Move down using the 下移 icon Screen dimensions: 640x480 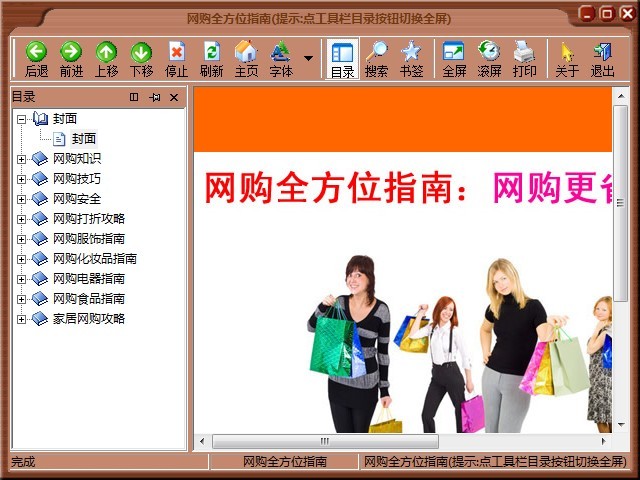click(x=141, y=59)
